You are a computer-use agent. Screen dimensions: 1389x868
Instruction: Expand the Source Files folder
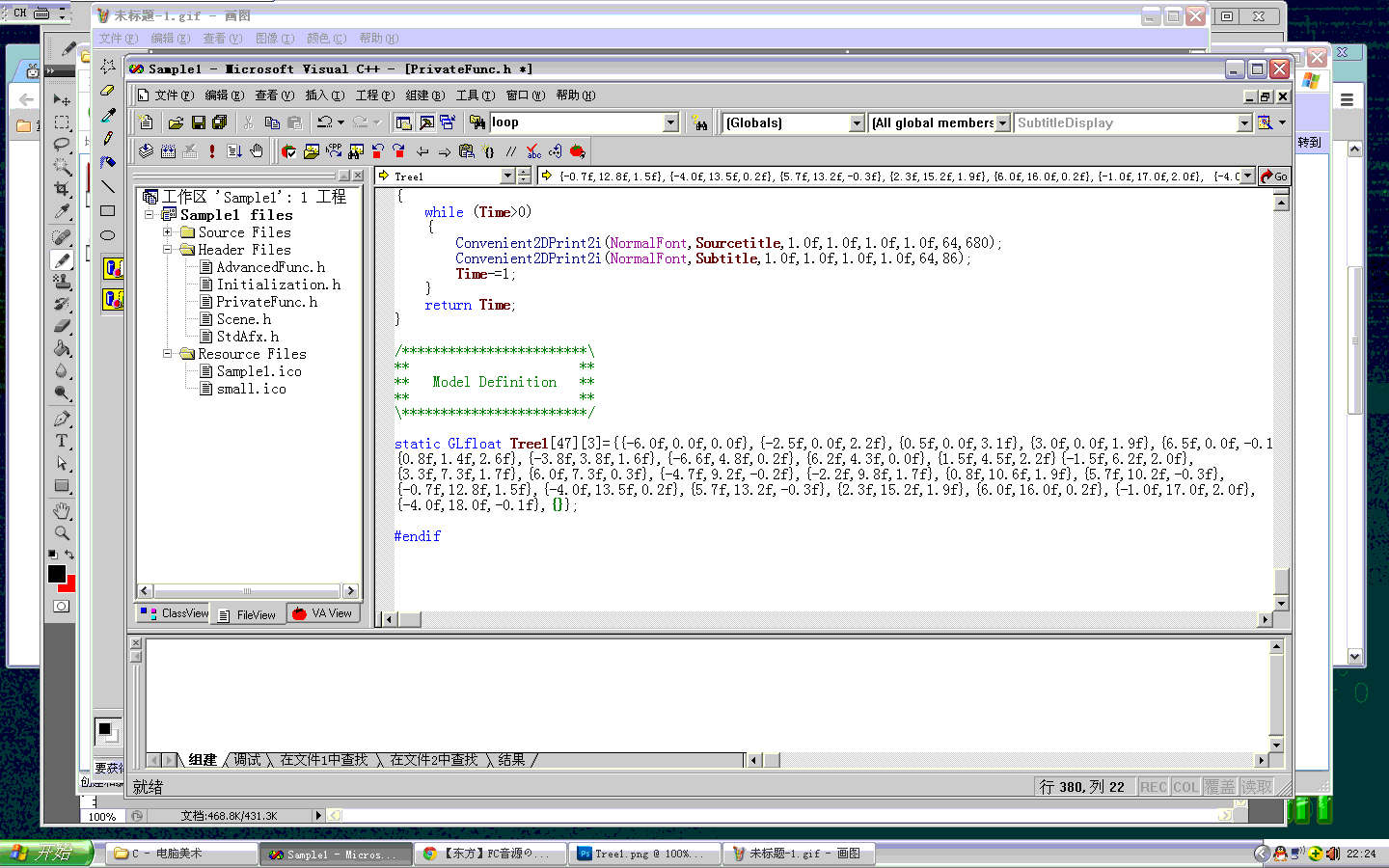point(167,232)
